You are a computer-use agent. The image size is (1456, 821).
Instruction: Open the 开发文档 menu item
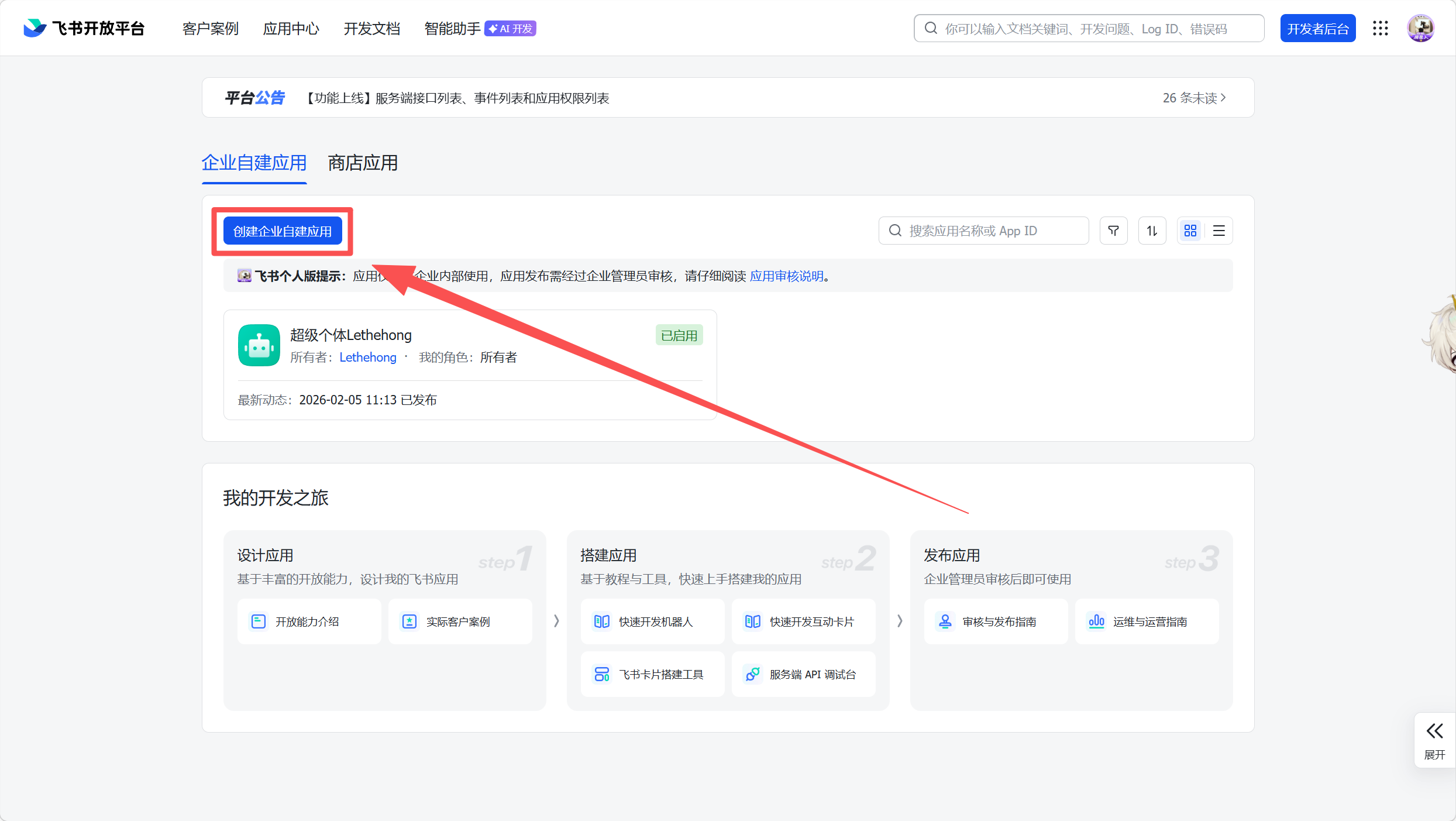click(x=372, y=28)
